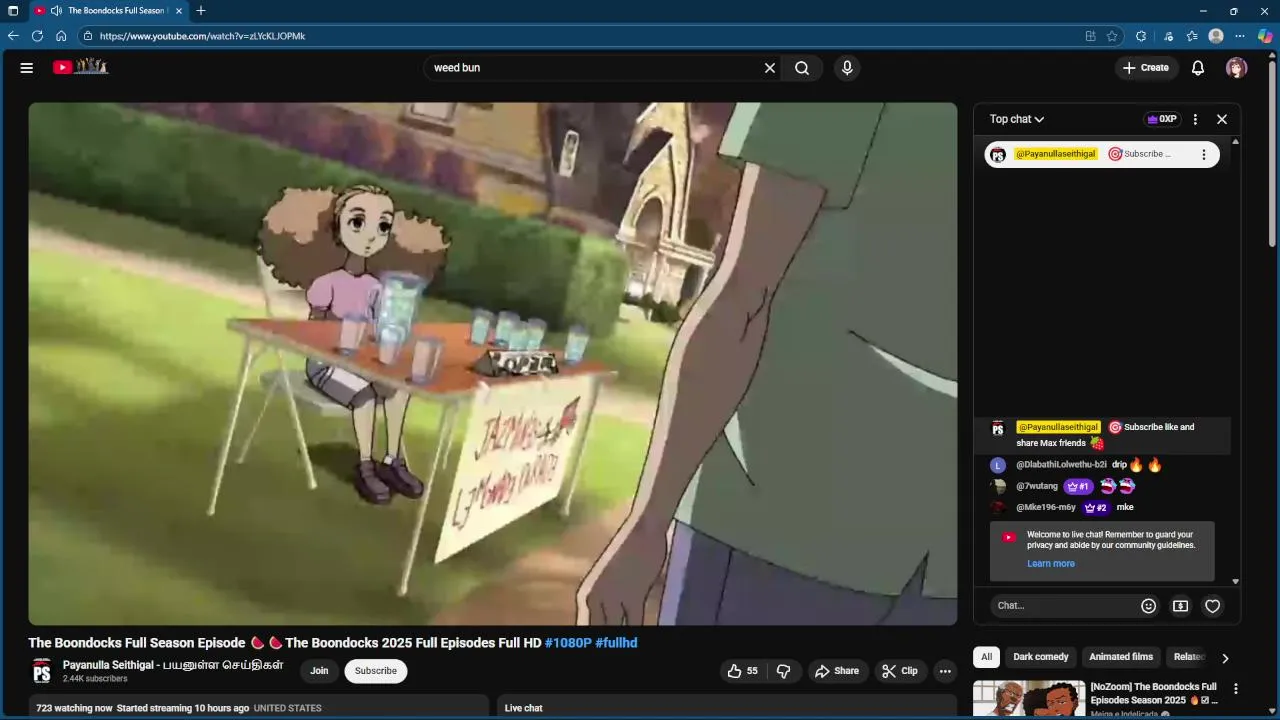Click the video player to pause
Screen dimensions: 1280x720
click(x=493, y=364)
